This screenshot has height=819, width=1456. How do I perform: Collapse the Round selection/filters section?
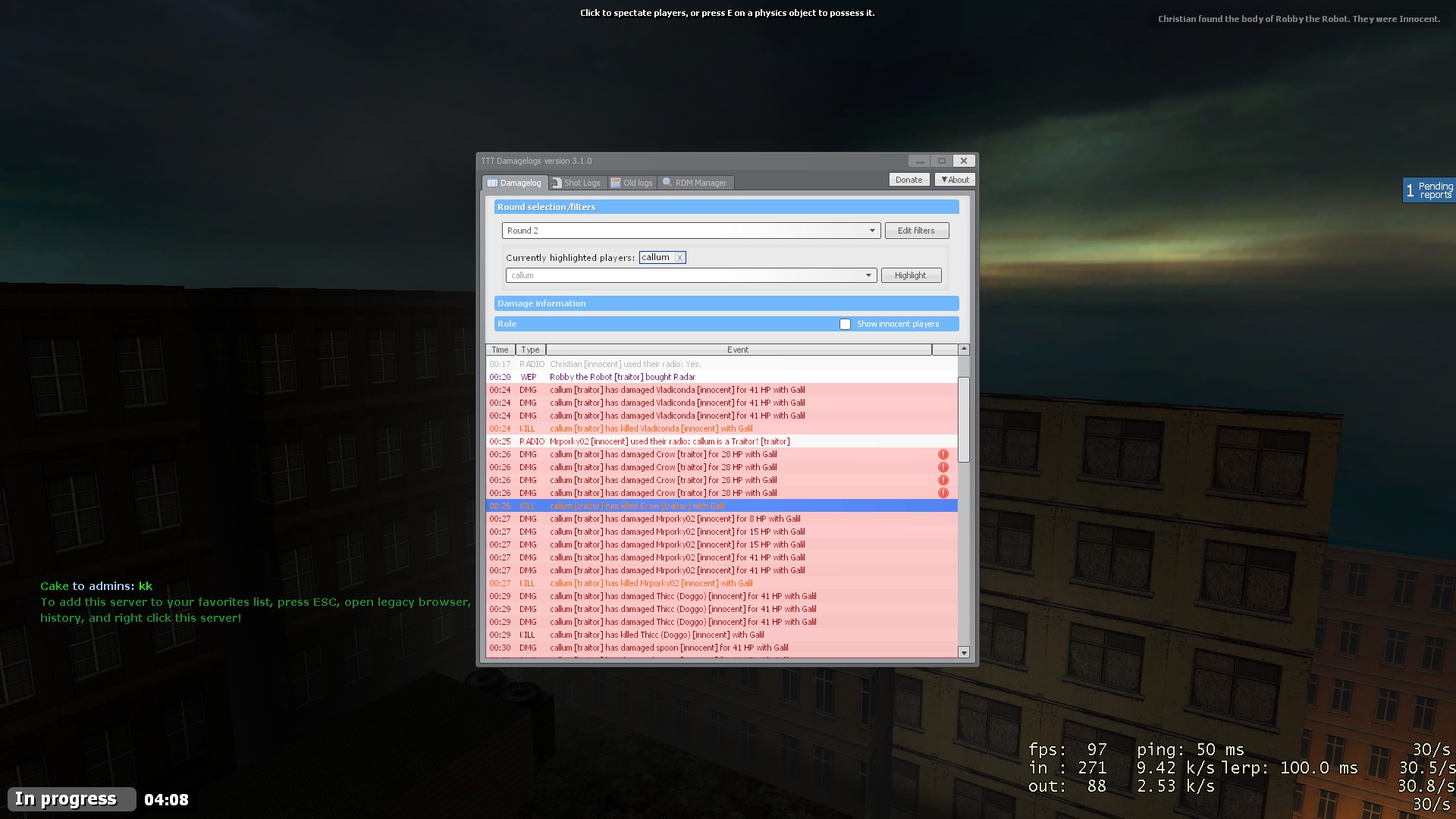pyautogui.click(x=726, y=207)
